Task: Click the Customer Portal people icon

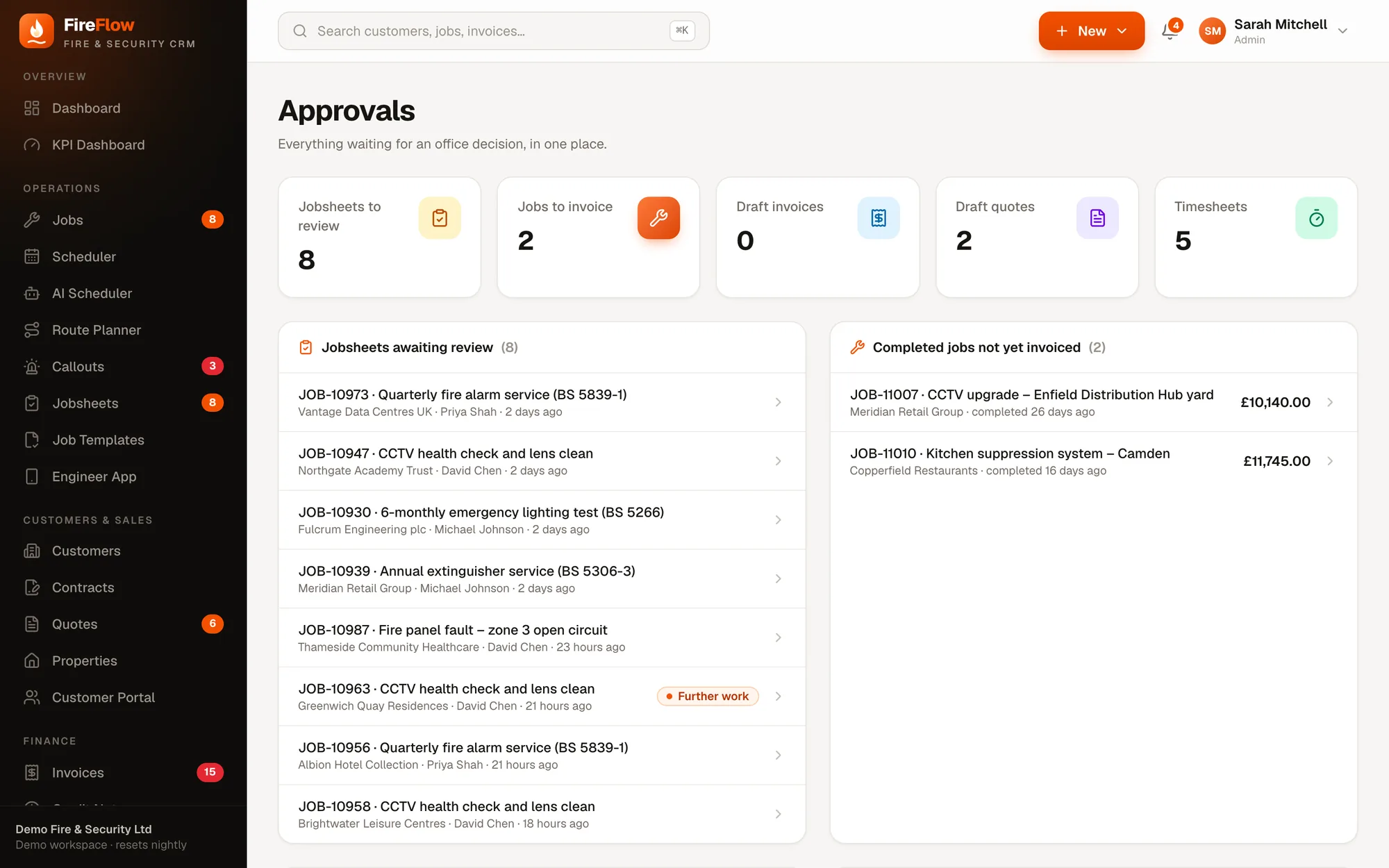Action: click(x=32, y=698)
